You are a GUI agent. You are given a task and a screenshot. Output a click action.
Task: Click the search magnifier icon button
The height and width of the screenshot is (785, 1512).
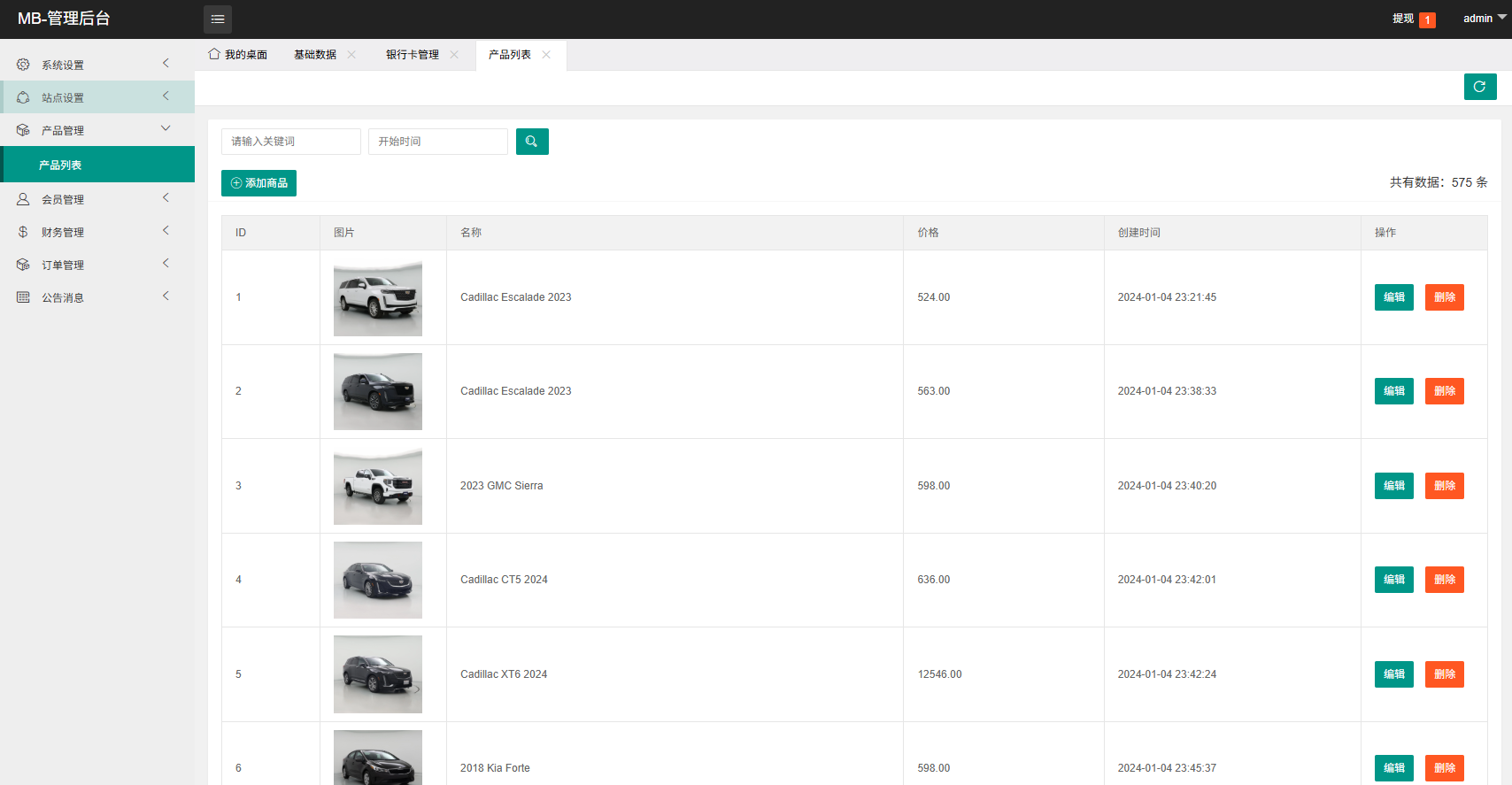532,142
